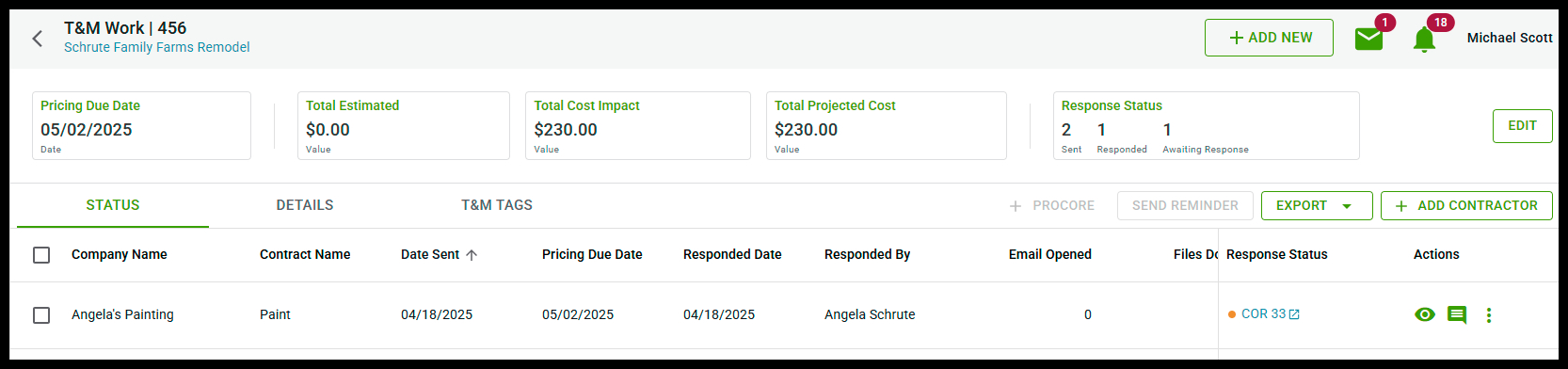Open the Michael Scott user menu
Image resolution: width=1568 pixels, height=369 pixels.
1510,38
